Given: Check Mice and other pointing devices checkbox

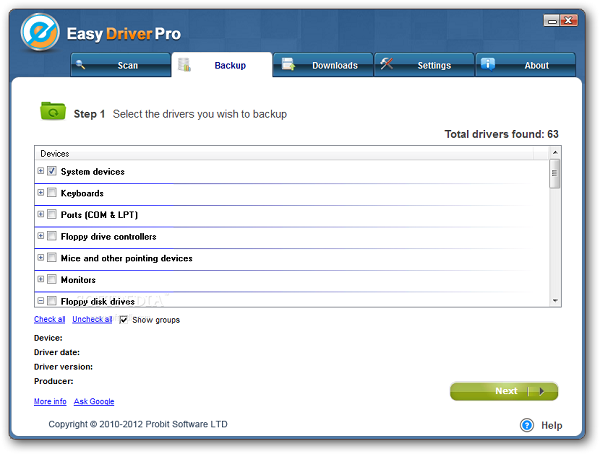Looking at the screenshot, I should click(x=52, y=257).
